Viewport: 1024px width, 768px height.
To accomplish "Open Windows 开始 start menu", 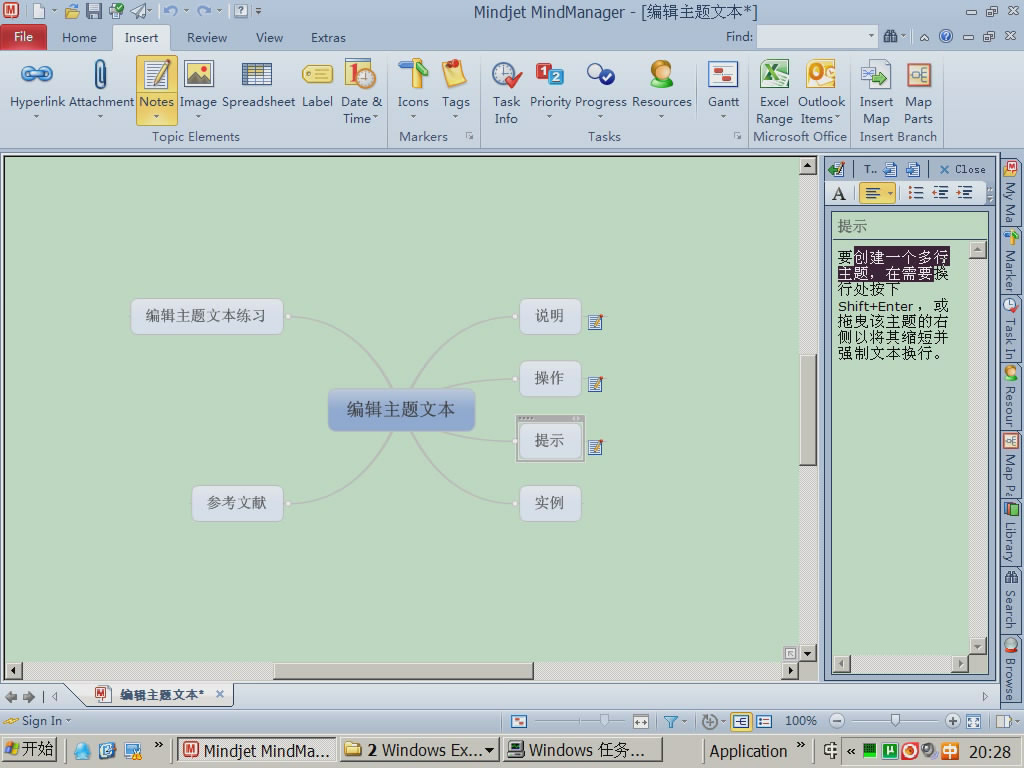I will pyautogui.click(x=29, y=750).
